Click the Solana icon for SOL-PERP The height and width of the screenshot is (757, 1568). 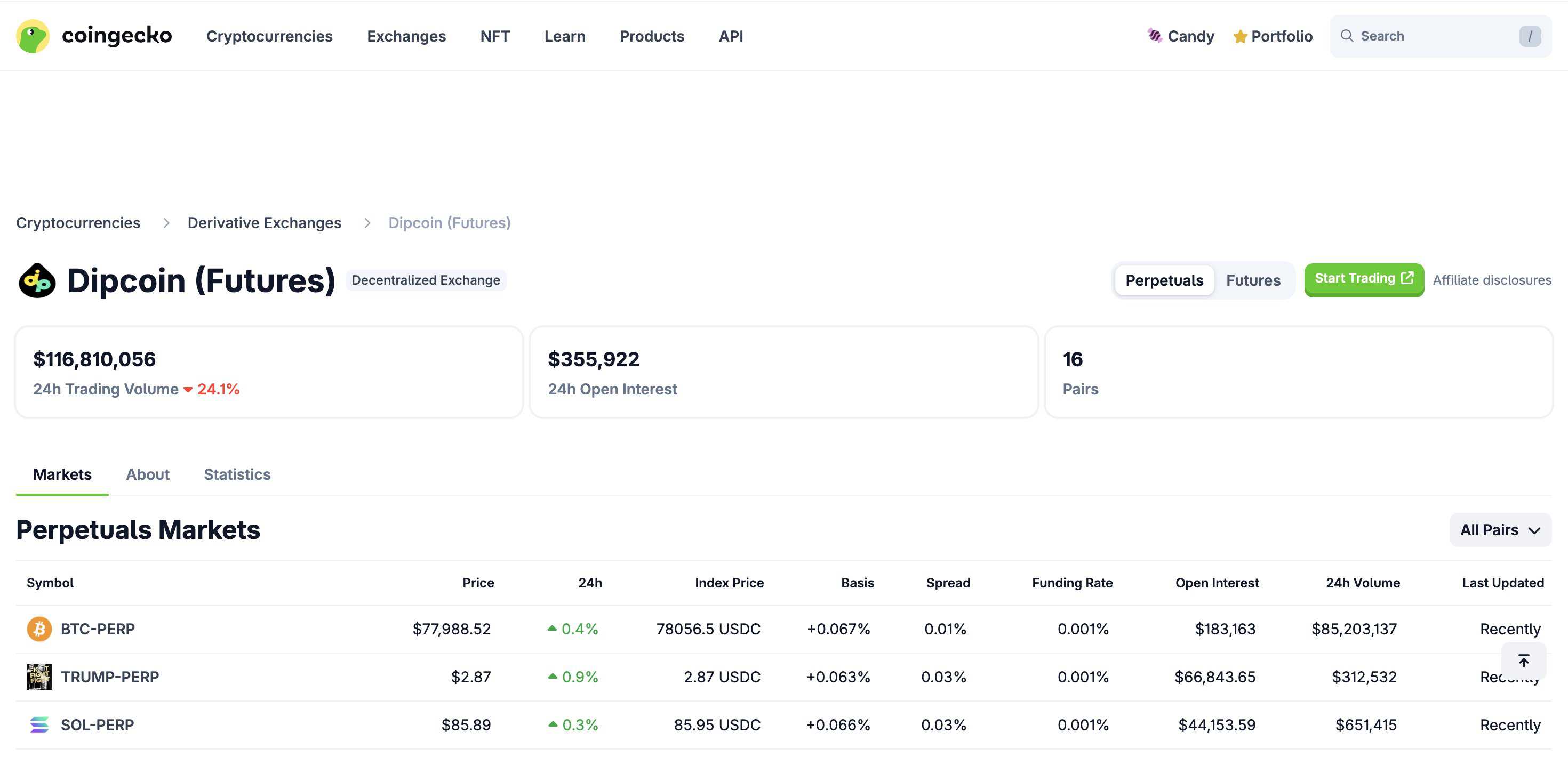(39, 725)
